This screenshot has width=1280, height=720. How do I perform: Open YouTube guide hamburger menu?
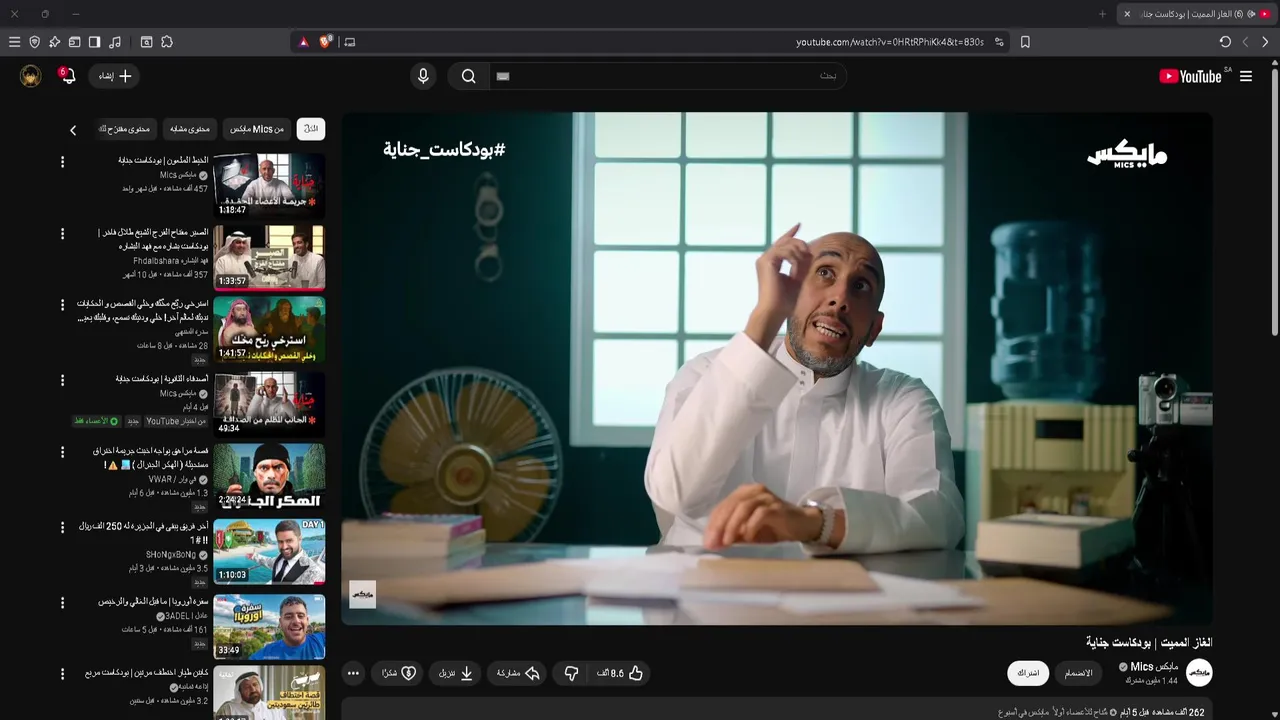pos(1246,76)
